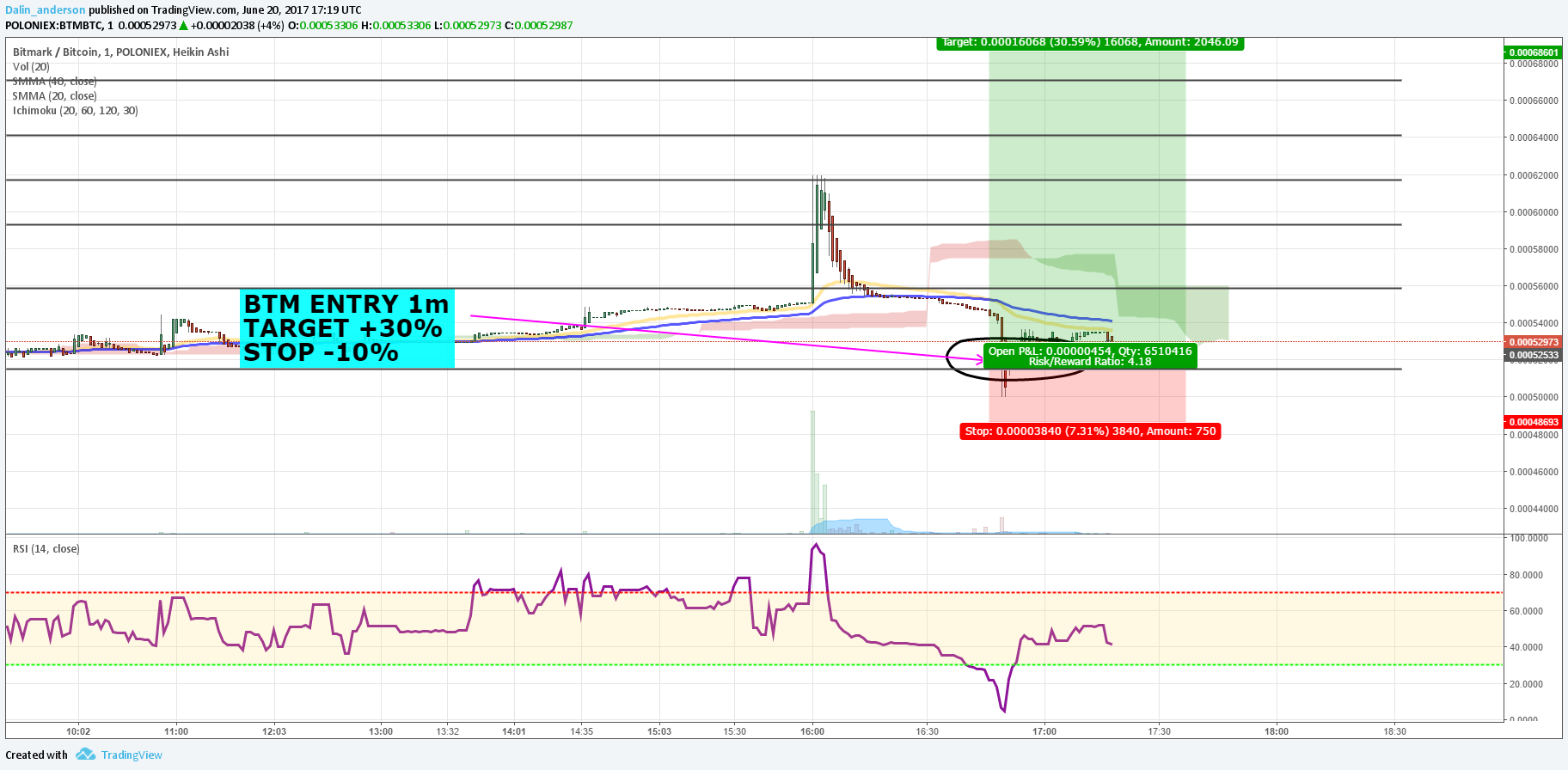Click the 12:03 time axis label
This screenshot has height=770, width=1568.
pos(274,731)
